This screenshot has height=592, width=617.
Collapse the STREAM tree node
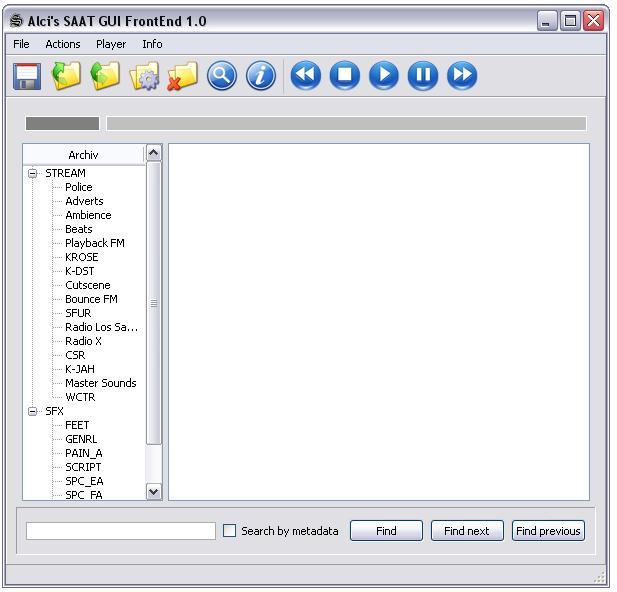[33, 173]
